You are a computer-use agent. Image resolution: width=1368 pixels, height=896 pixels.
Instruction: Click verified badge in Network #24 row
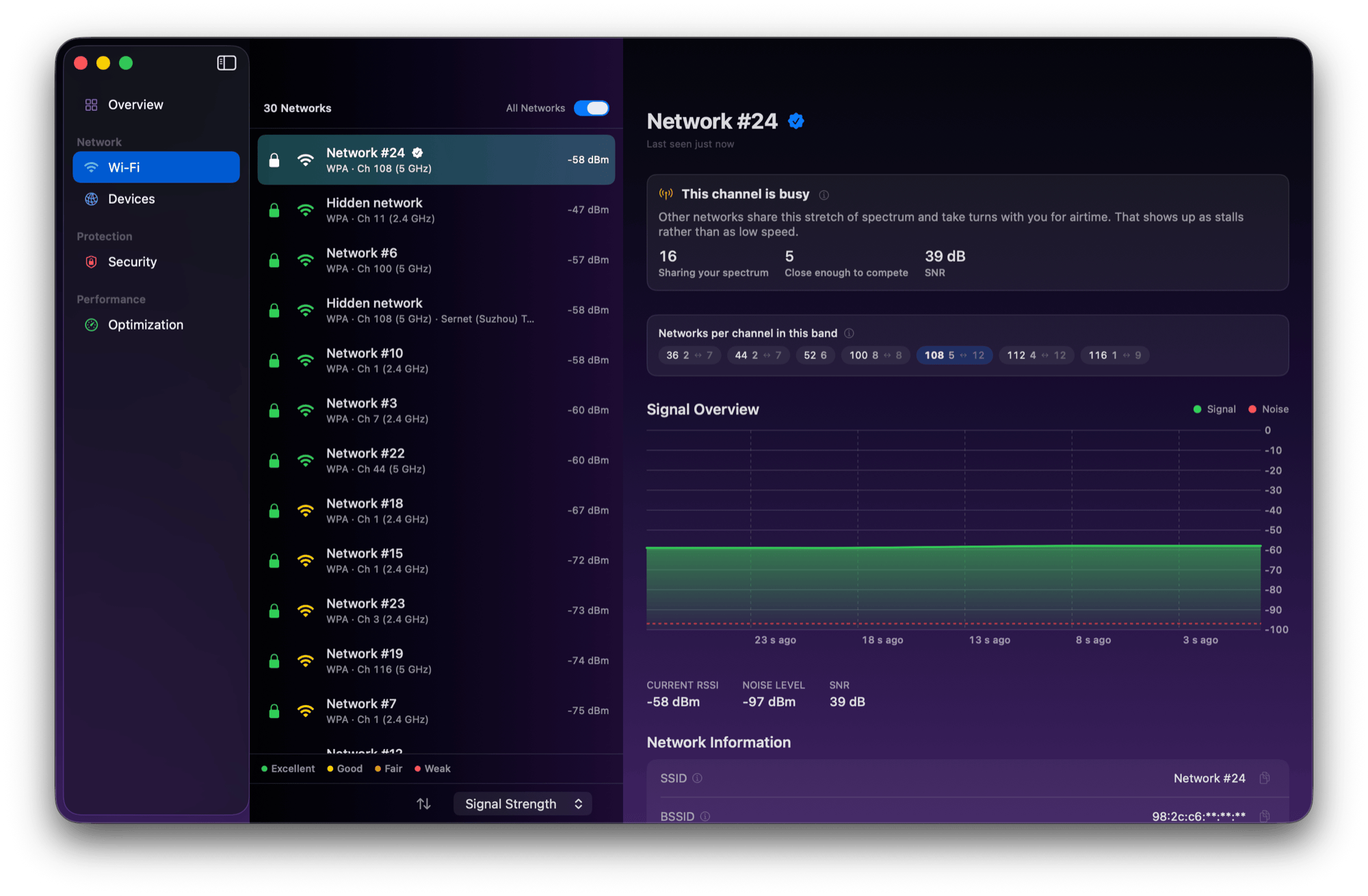[x=418, y=153]
